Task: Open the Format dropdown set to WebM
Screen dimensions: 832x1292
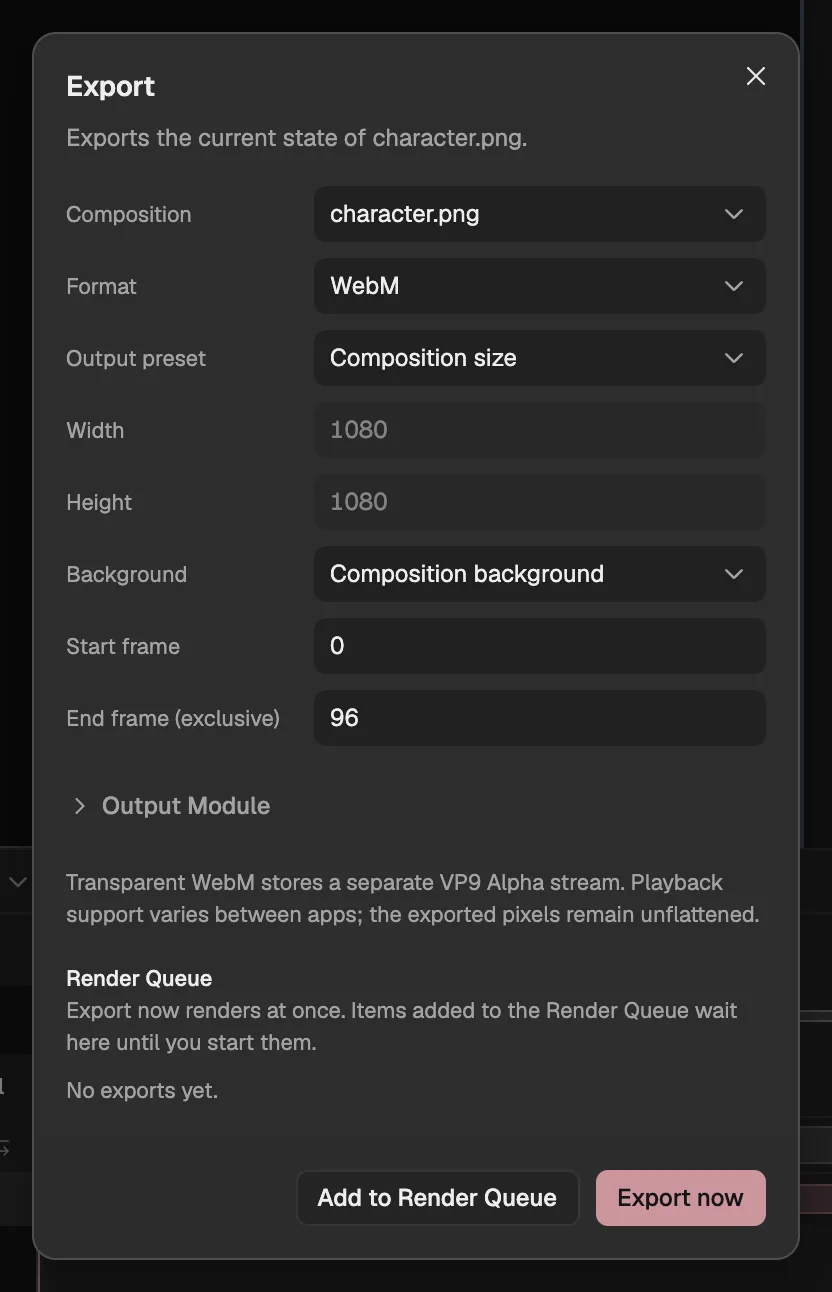Action: coord(540,286)
